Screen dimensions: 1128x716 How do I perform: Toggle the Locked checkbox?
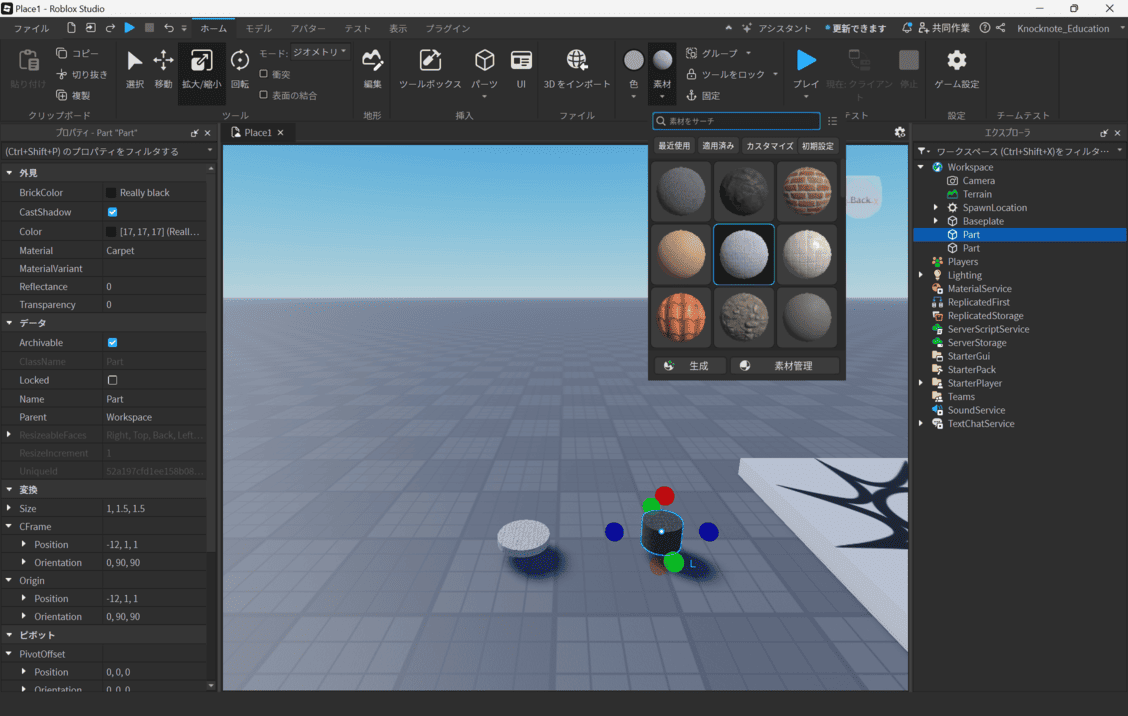click(x=112, y=380)
